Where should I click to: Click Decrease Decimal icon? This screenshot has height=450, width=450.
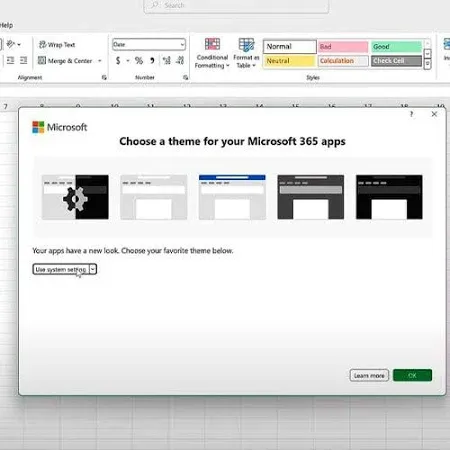(x=180, y=61)
